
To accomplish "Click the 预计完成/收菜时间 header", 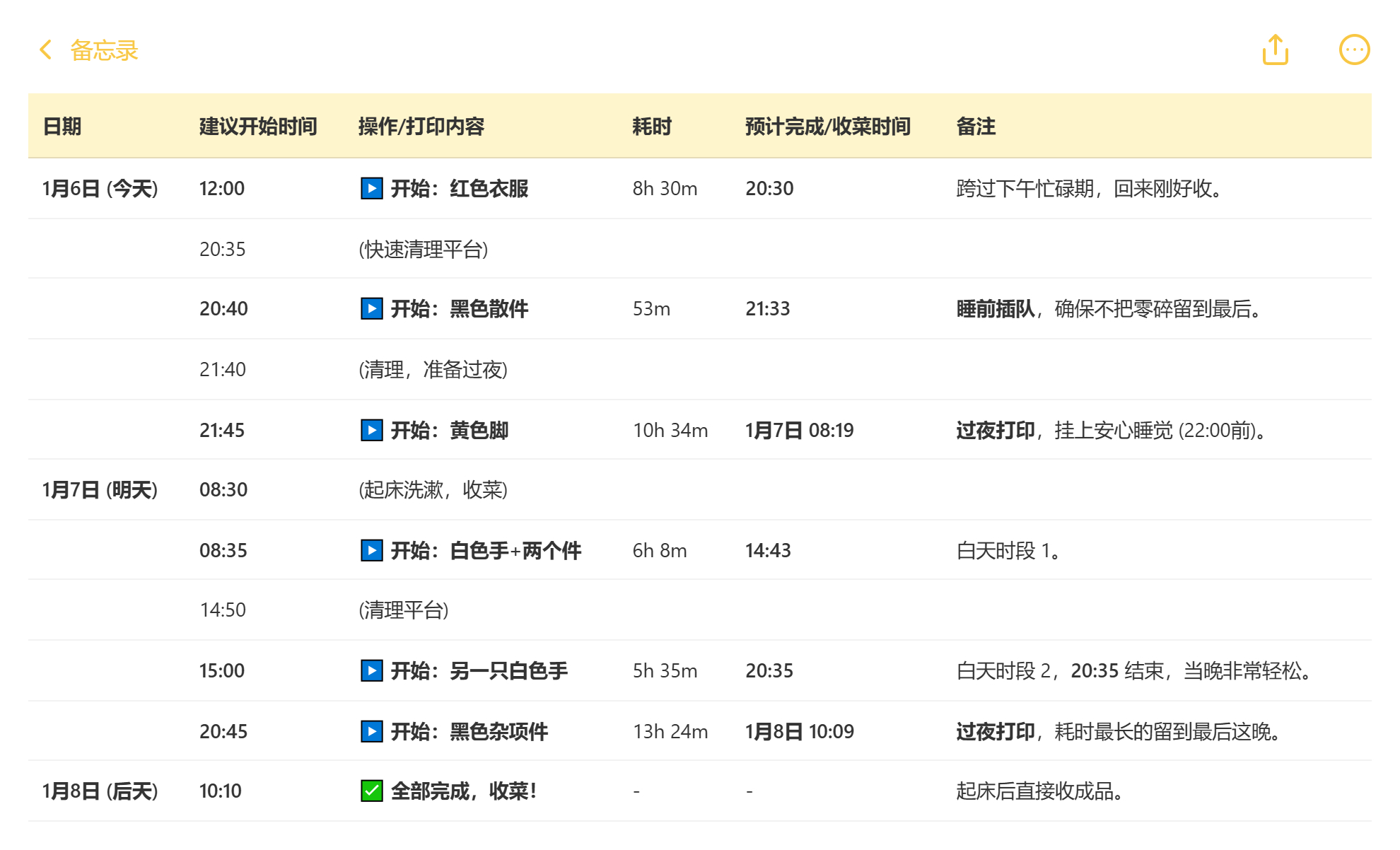I will 827,127.
